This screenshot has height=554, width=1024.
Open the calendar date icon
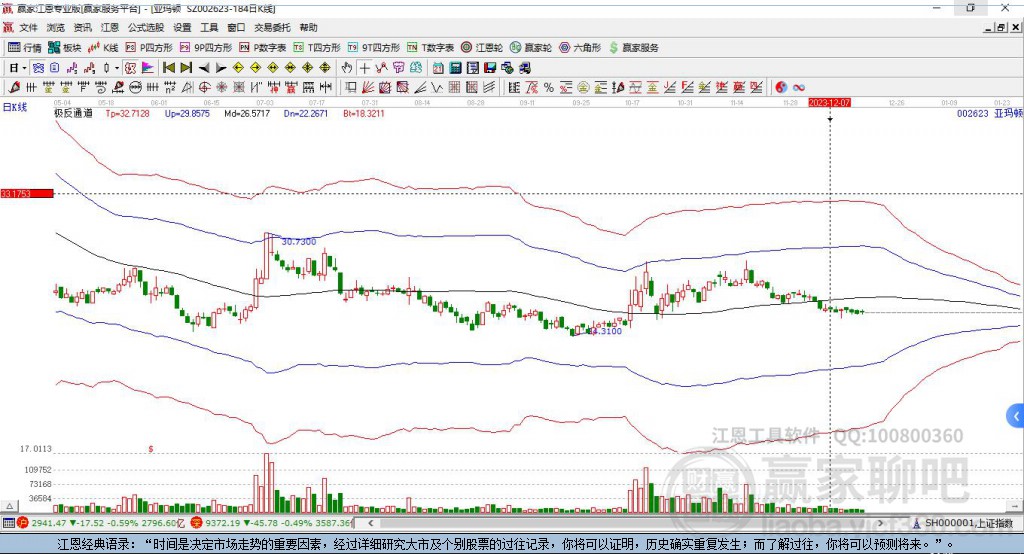438,68
